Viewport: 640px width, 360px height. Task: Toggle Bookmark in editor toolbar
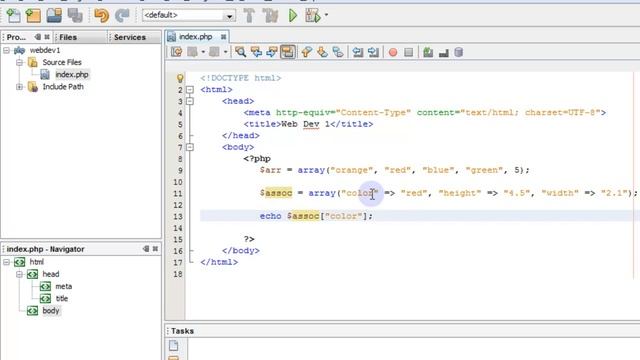pyautogui.click(x=338, y=52)
